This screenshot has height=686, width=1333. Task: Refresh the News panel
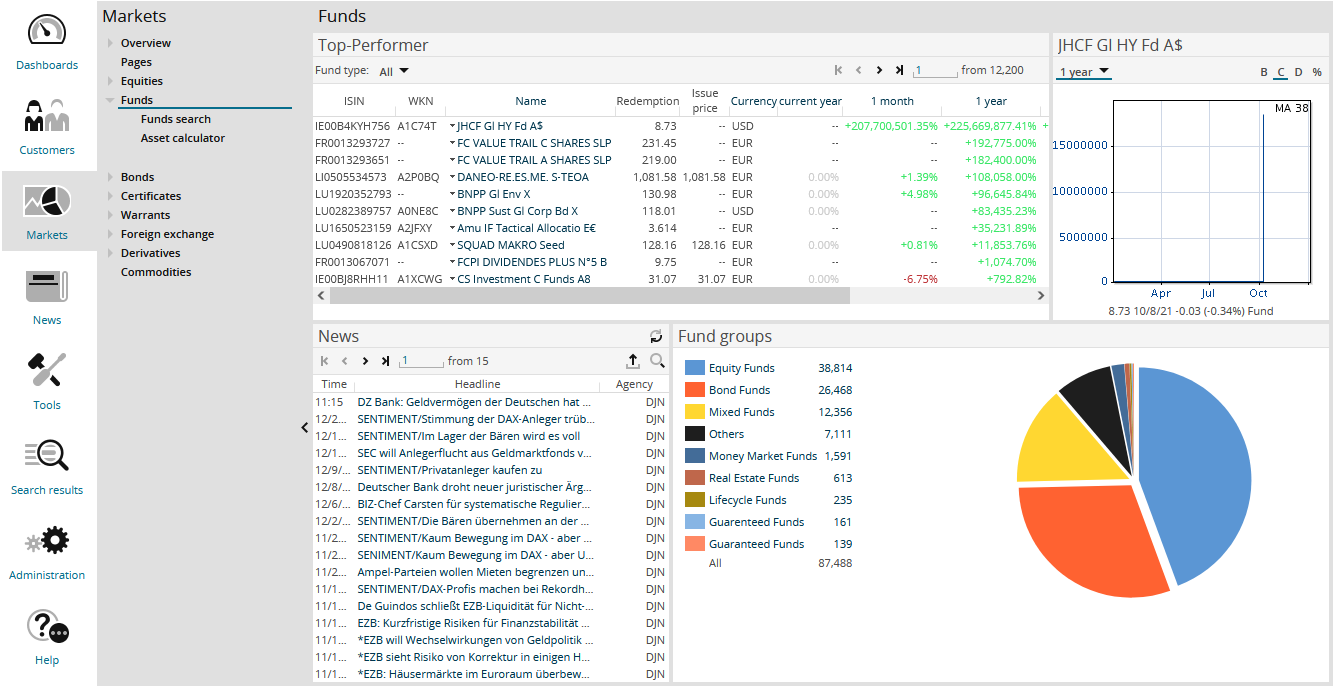point(656,337)
